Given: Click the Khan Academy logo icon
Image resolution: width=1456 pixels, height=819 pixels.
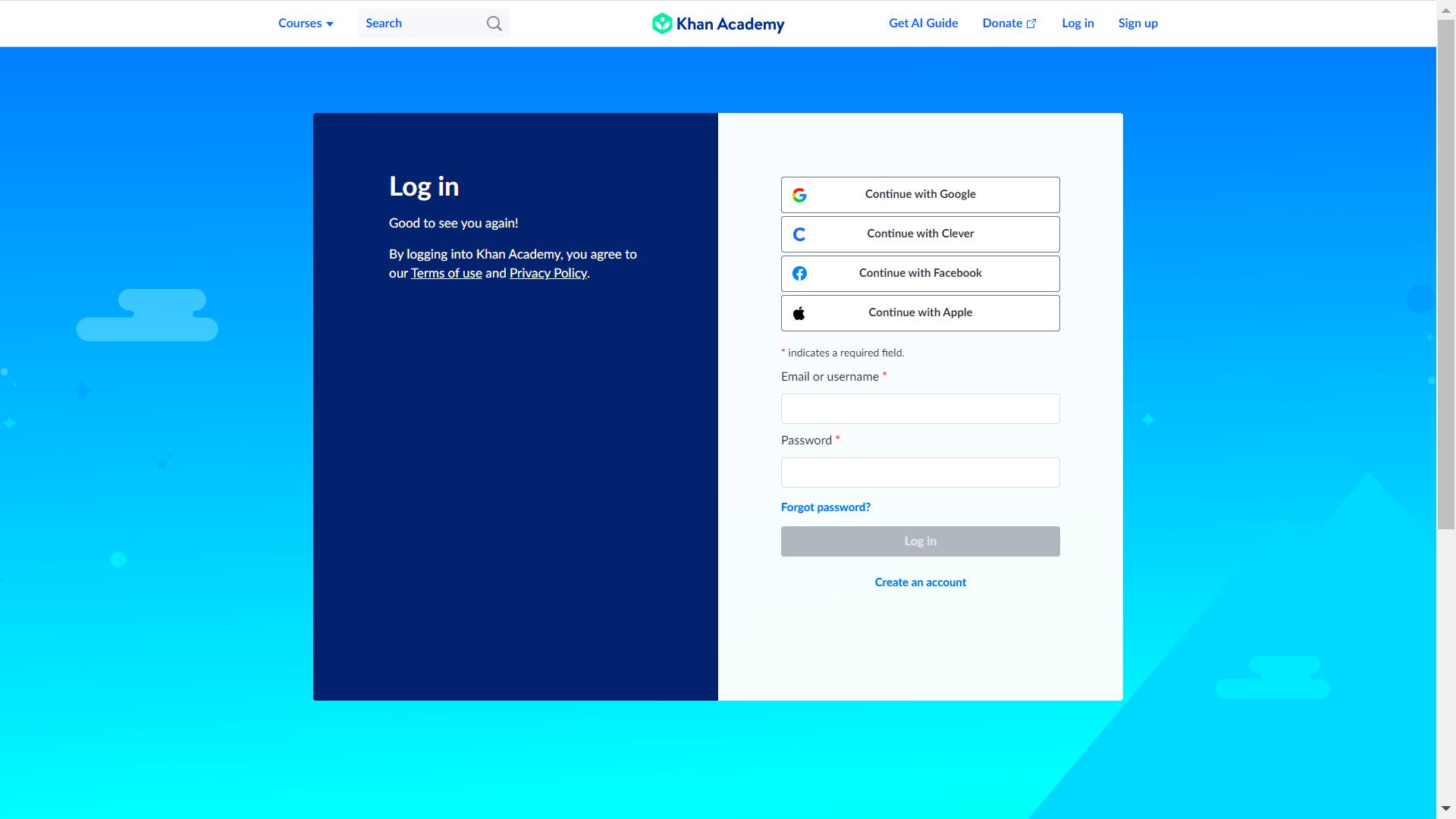Looking at the screenshot, I should coord(660,23).
